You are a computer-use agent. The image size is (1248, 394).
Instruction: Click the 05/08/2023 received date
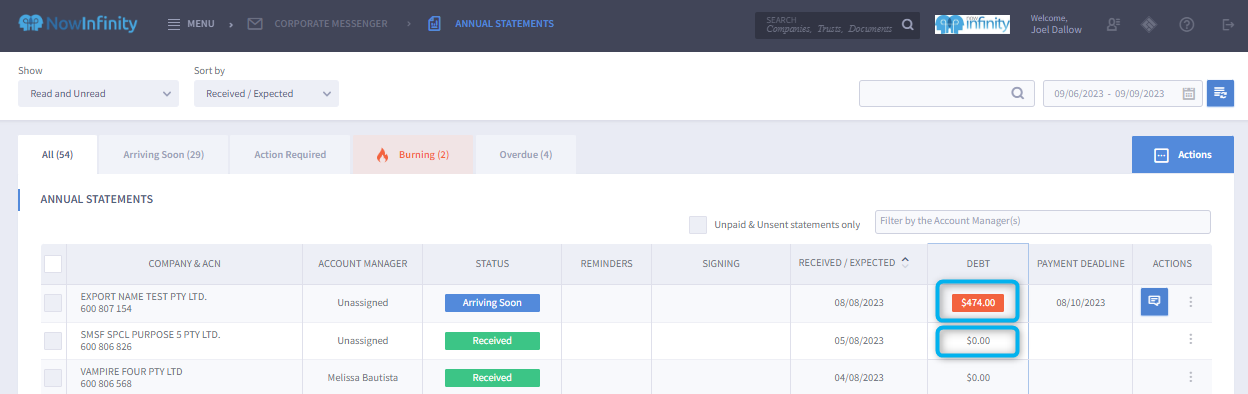coord(860,341)
